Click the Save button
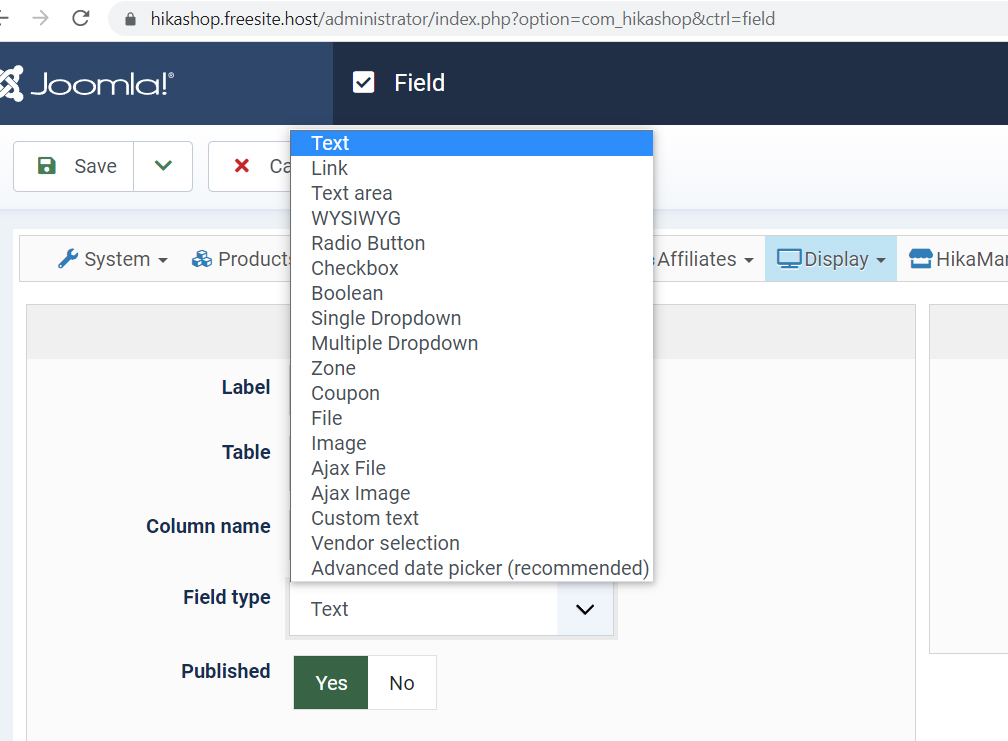The height and width of the screenshot is (741, 1008). tap(75, 166)
